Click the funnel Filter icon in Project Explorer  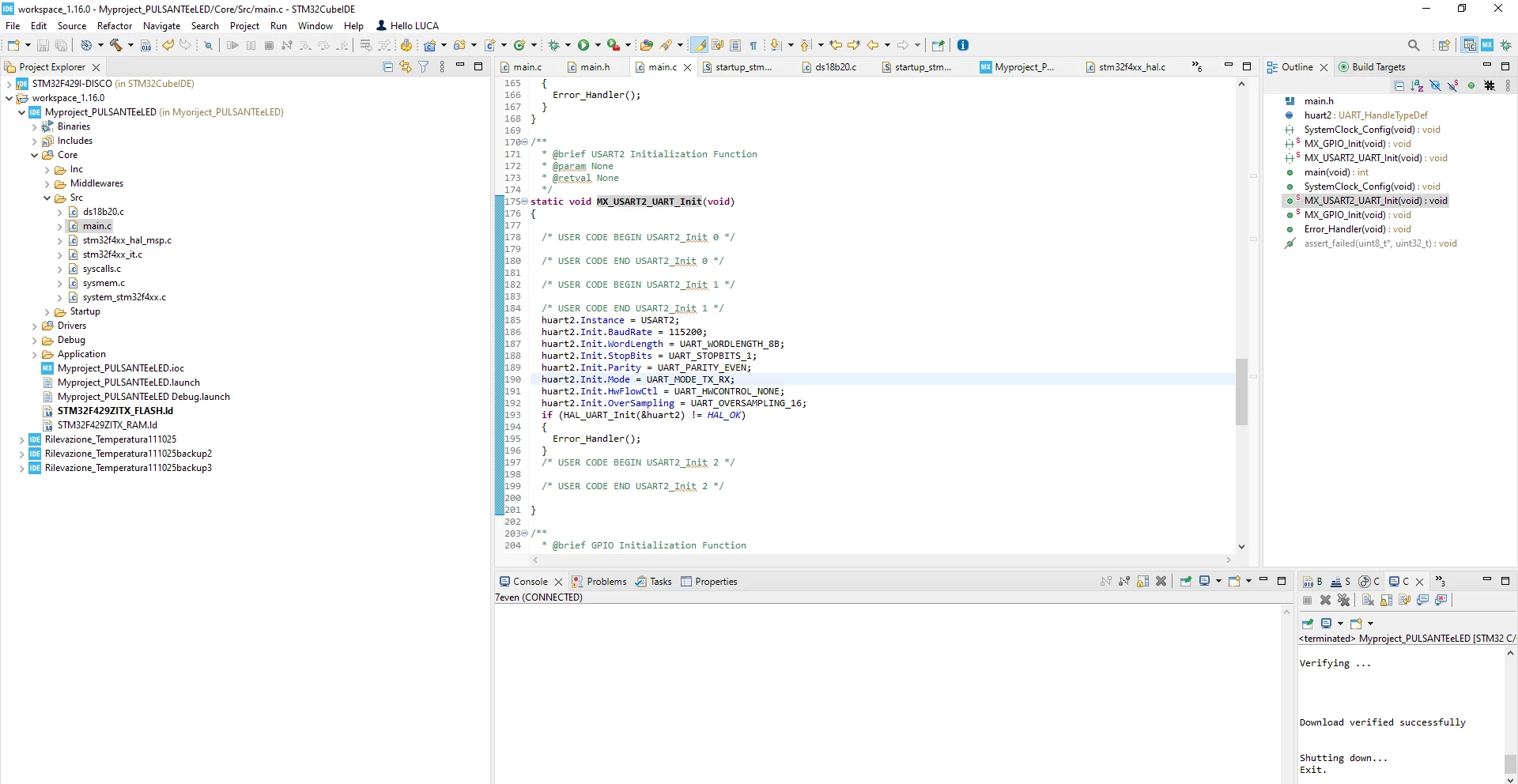click(423, 67)
